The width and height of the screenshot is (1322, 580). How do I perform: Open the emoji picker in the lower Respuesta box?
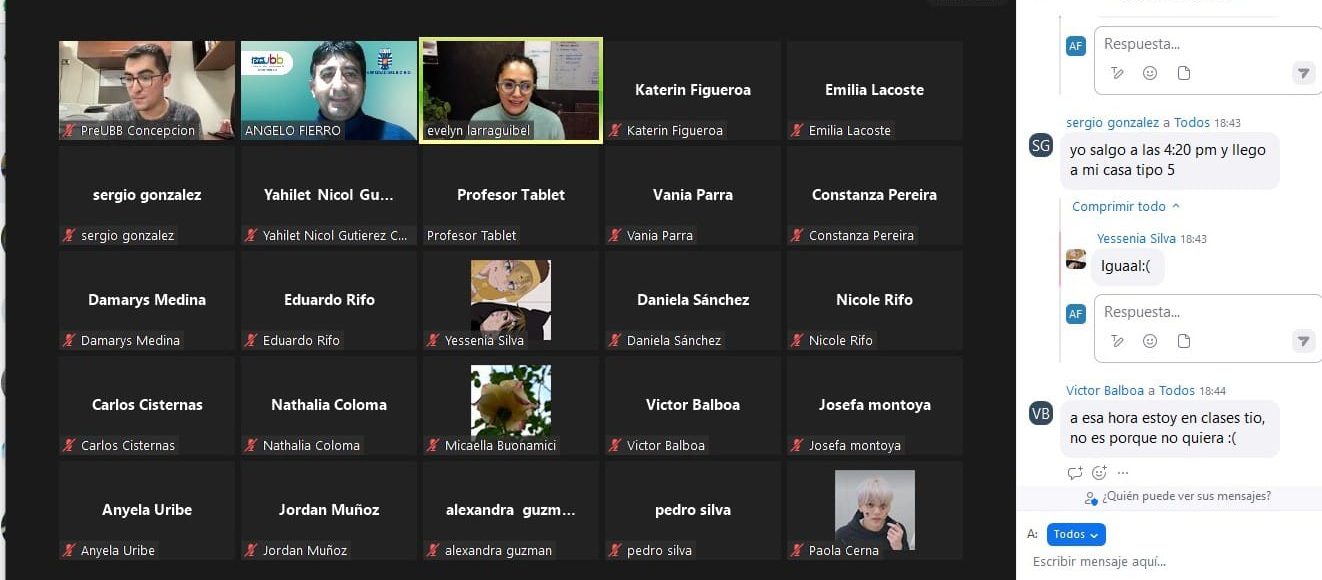pos(1150,341)
